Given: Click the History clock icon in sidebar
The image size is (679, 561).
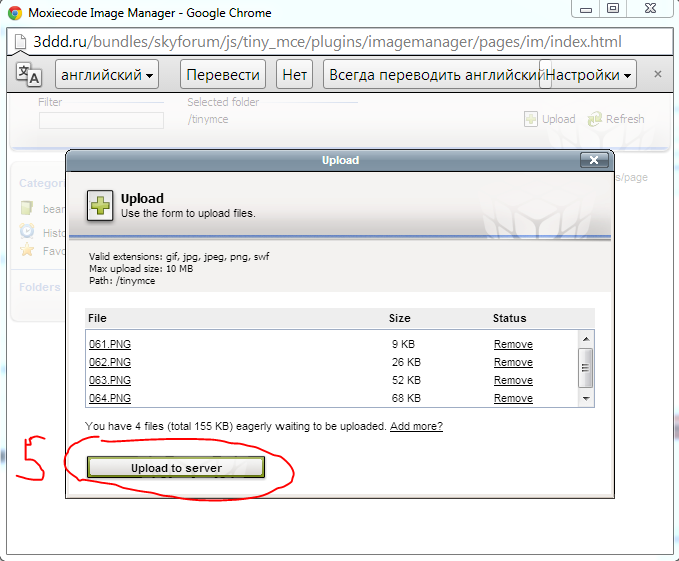Looking at the screenshot, I should pyautogui.click(x=27, y=231).
